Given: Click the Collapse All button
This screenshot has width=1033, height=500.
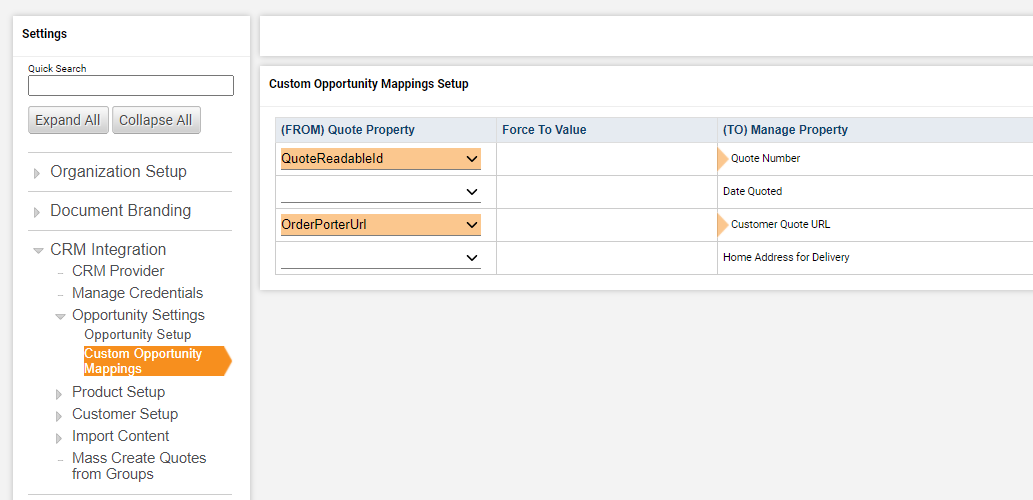Looking at the screenshot, I should (x=156, y=120).
